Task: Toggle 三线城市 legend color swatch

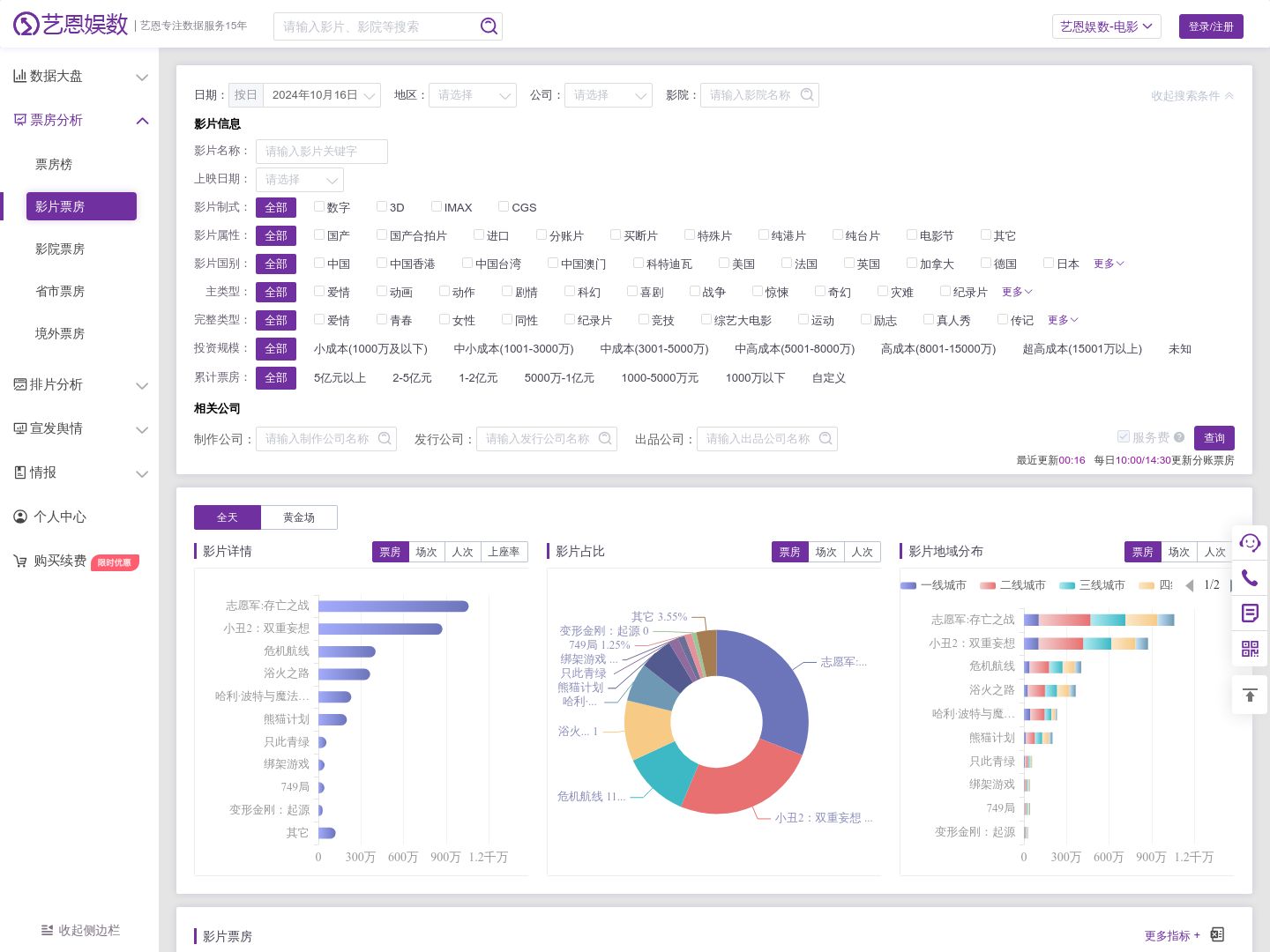Action: 1067,585
